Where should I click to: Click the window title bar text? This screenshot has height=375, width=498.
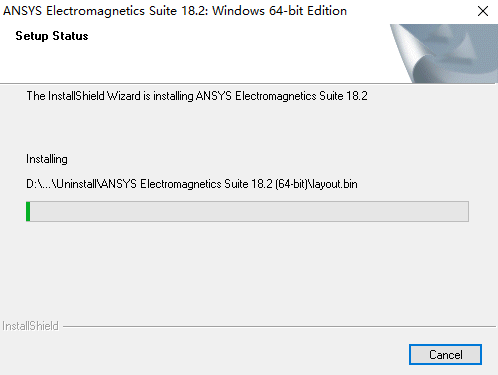click(x=175, y=11)
